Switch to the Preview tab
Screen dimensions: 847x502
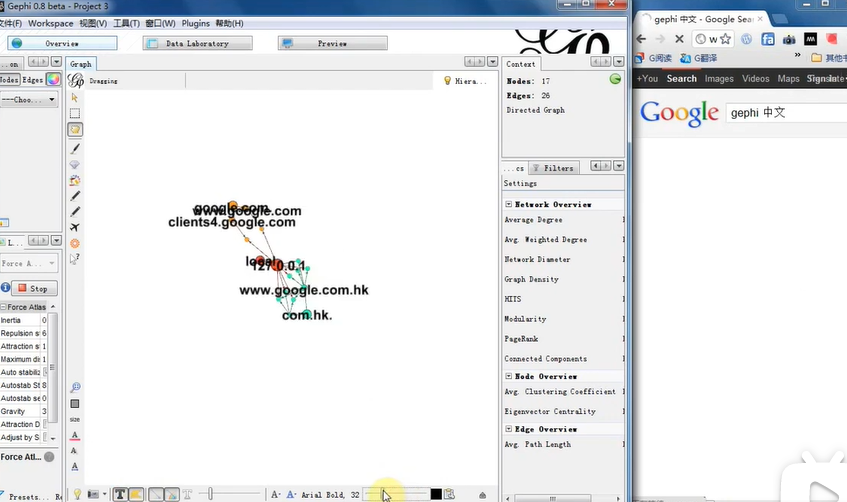332,43
